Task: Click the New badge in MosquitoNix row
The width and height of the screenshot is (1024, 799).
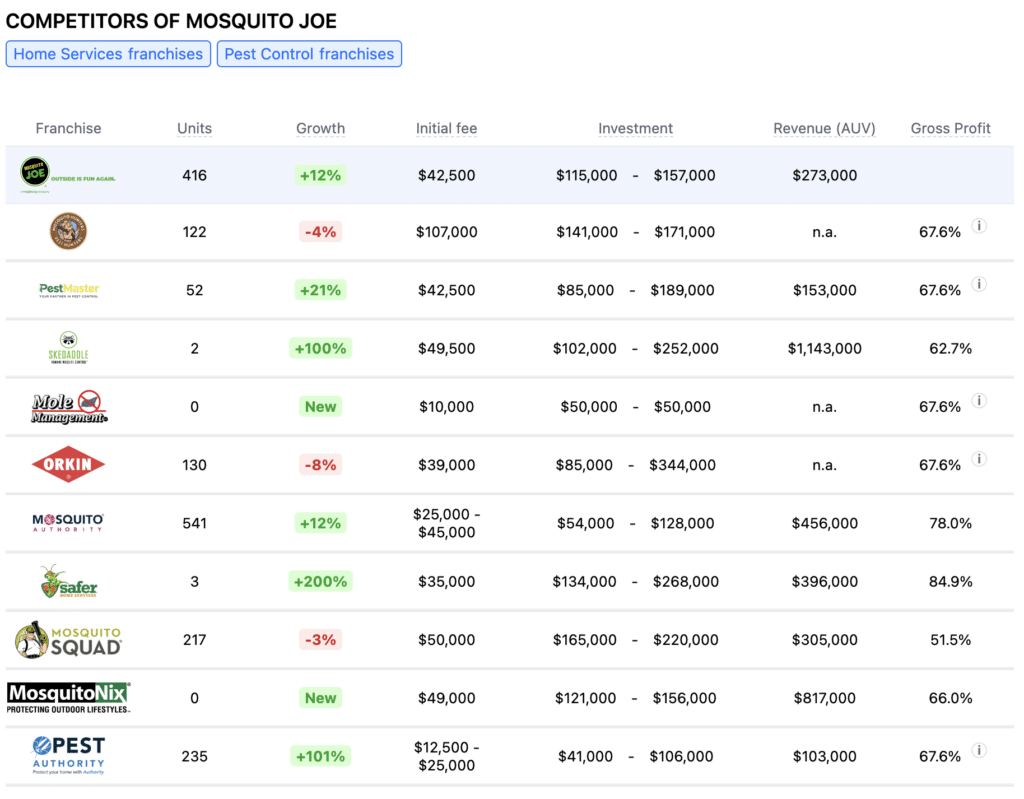Action: click(320, 698)
